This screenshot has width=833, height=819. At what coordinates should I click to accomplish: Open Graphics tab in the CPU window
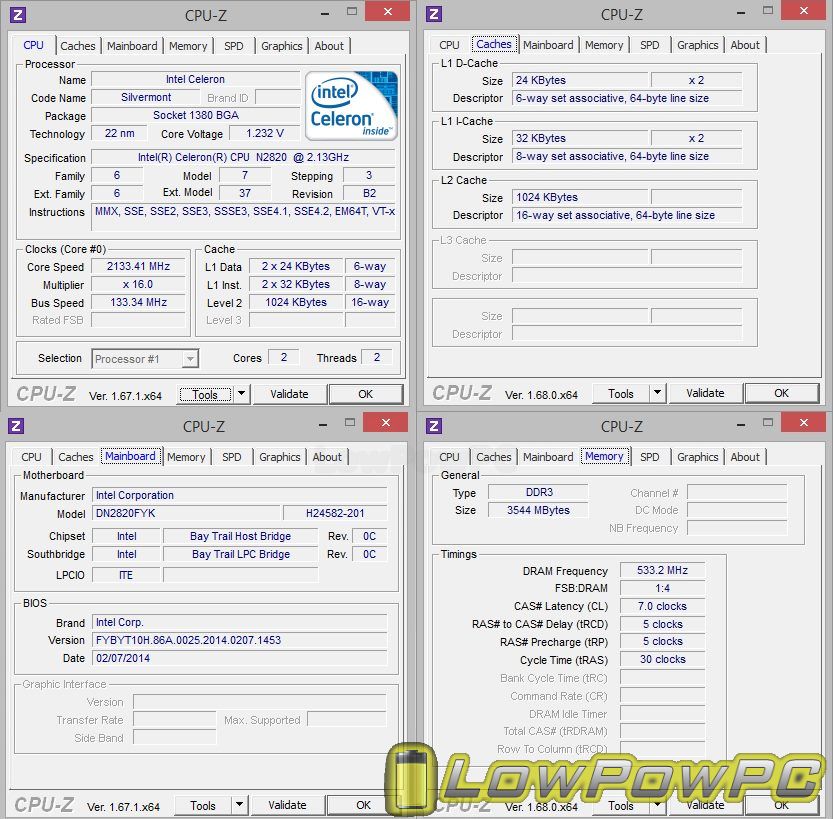[282, 46]
